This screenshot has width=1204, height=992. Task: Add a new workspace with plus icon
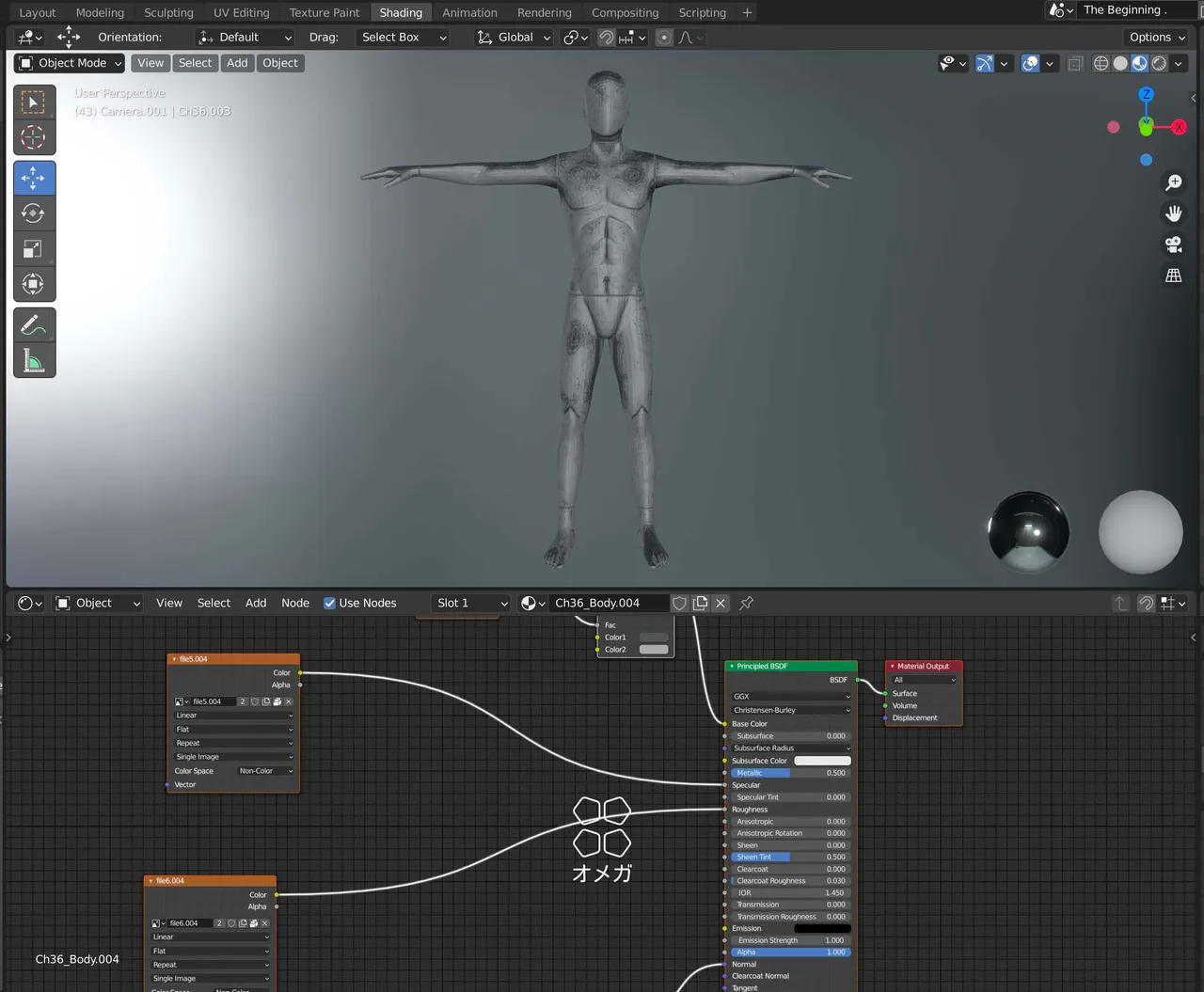click(747, 12)
